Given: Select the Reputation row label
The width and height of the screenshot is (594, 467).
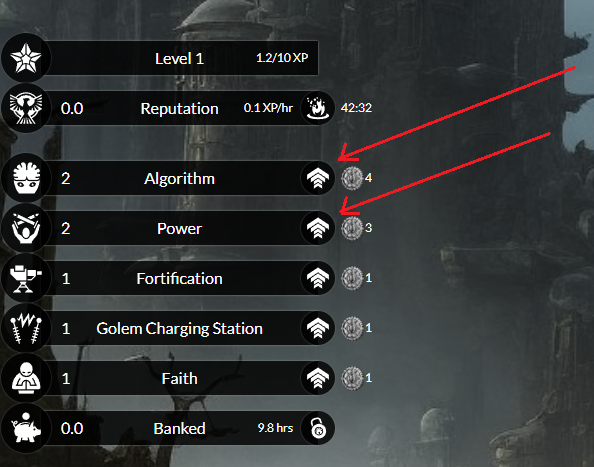Looking at the screenshot, I should coord(179,109).
